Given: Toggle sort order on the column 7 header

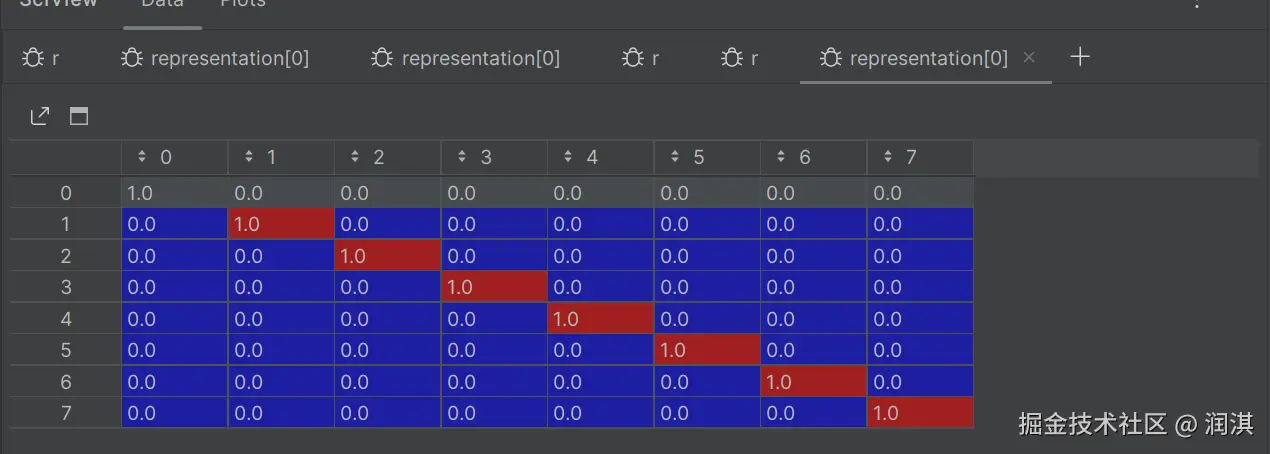Looking at the screenshot, I should (x=888, y=157).
